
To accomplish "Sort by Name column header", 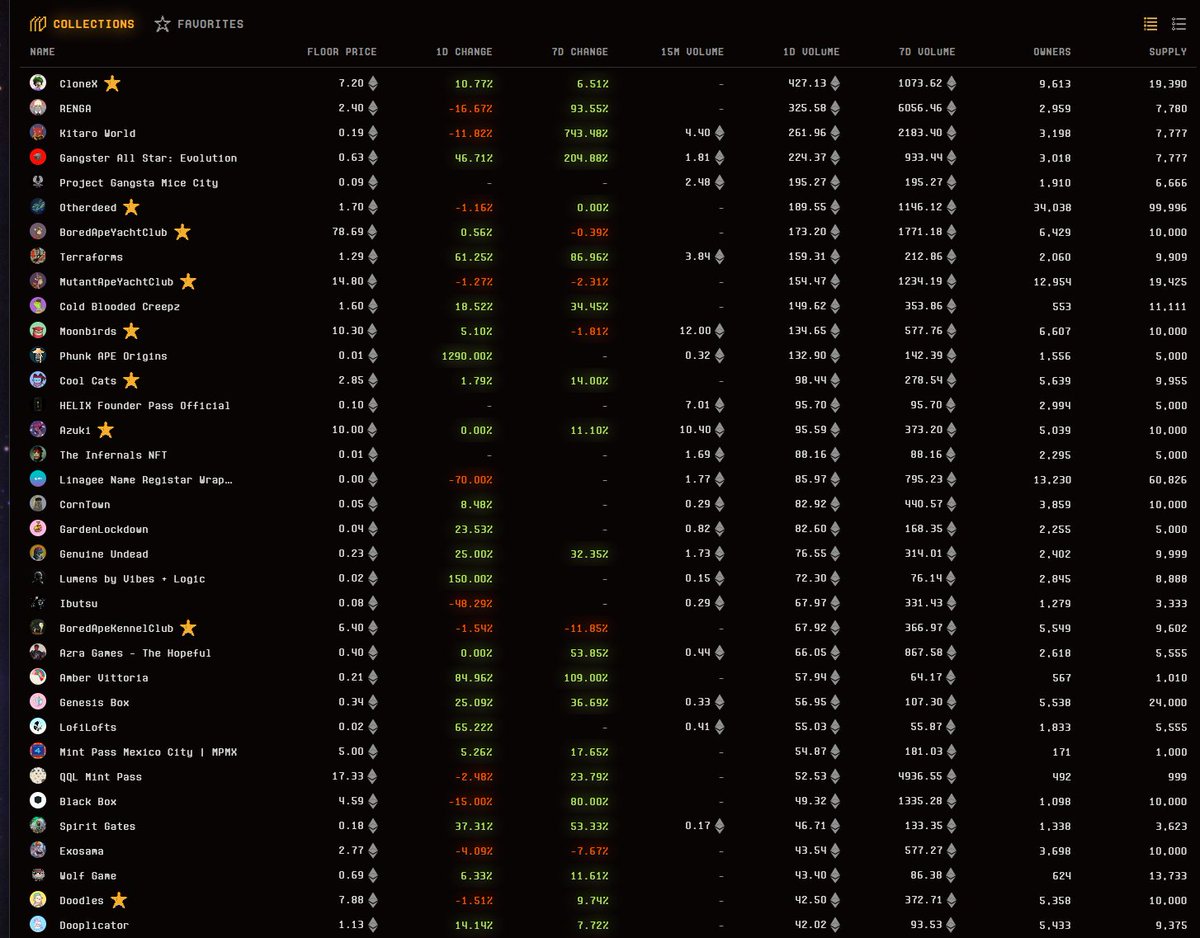I will tap(42, 52).
